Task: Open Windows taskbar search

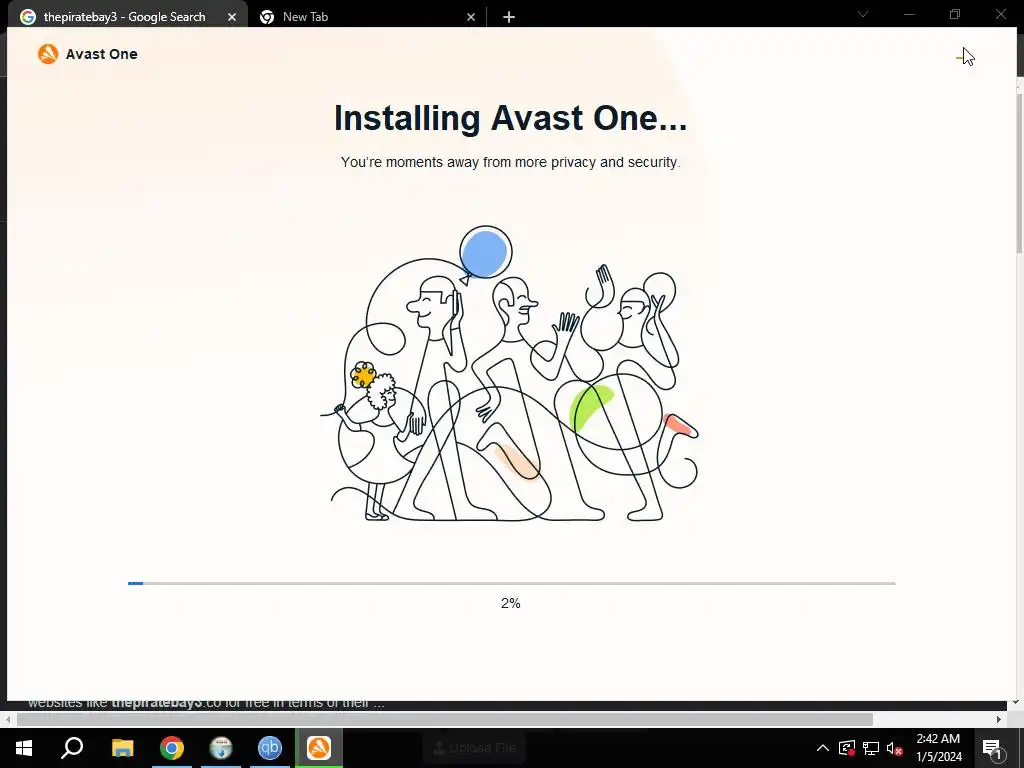Action: 72,748
